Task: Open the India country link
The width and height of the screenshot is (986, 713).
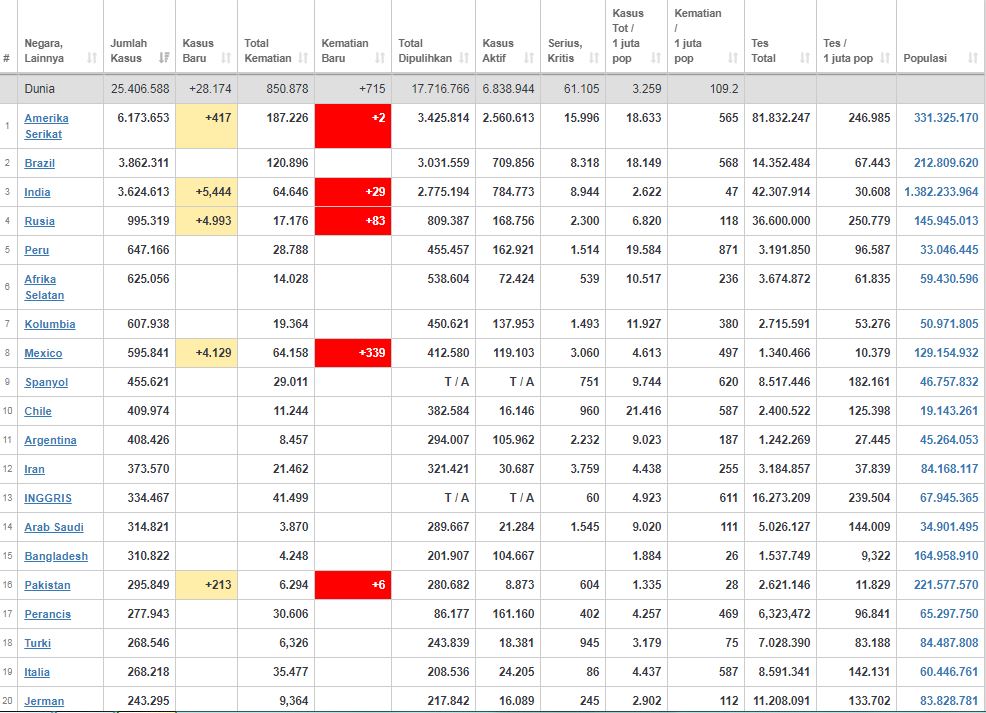Action: [x=37, y=192]
